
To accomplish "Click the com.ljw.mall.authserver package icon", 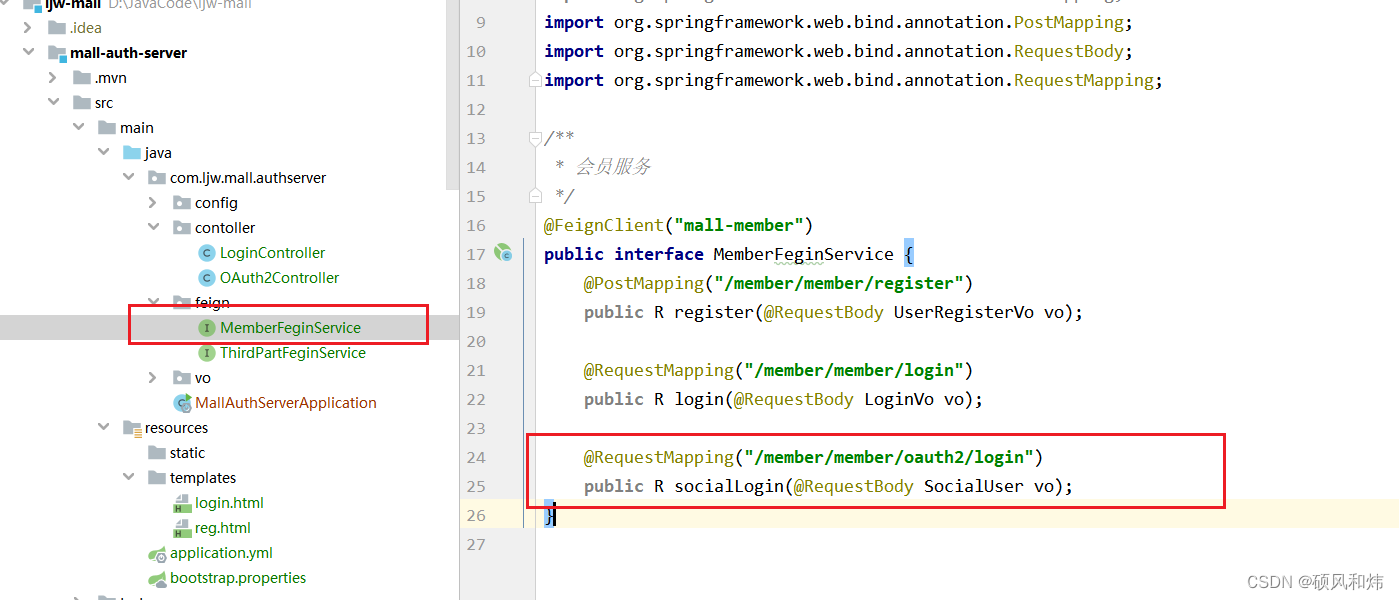I will (157, 178).
